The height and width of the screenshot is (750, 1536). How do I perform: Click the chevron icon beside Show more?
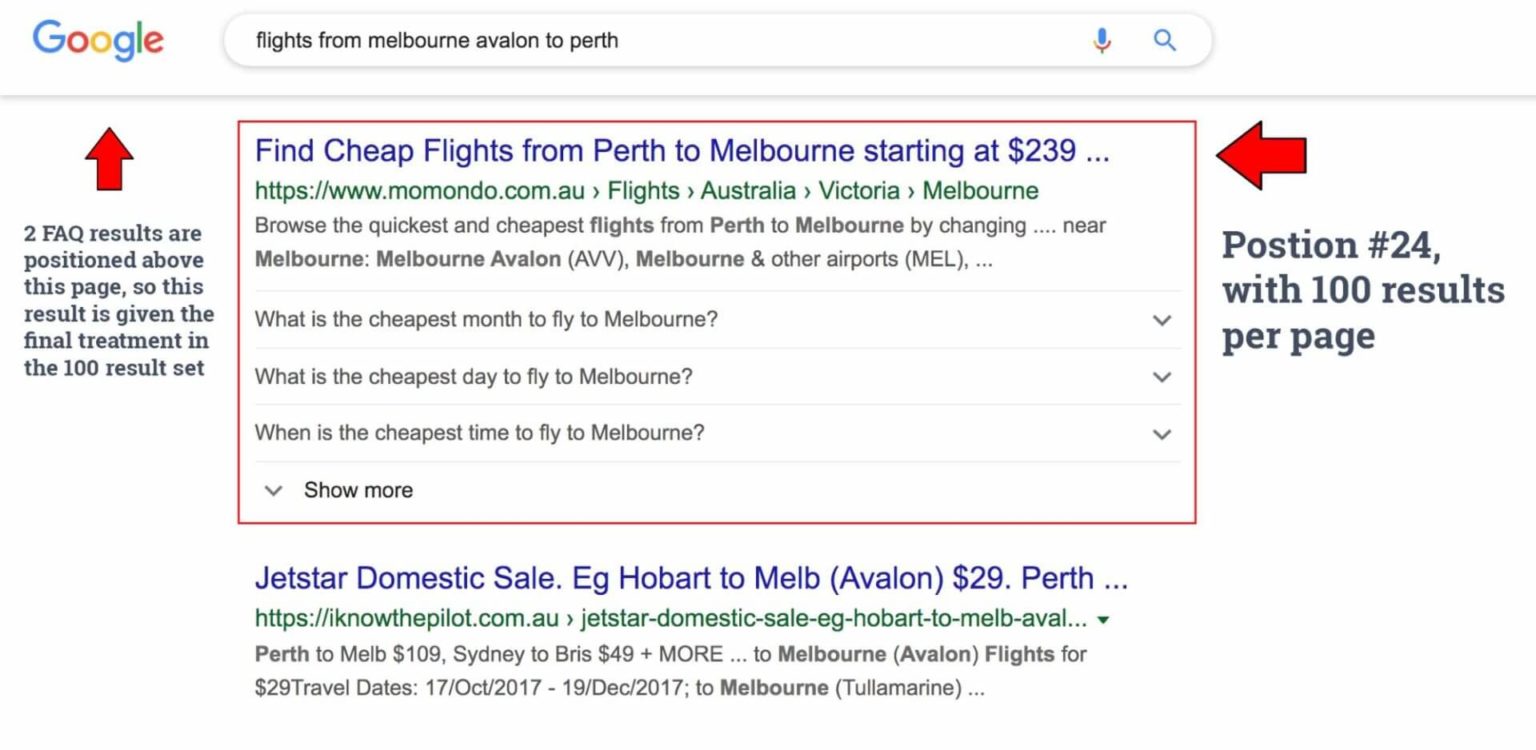click(273, 490)
